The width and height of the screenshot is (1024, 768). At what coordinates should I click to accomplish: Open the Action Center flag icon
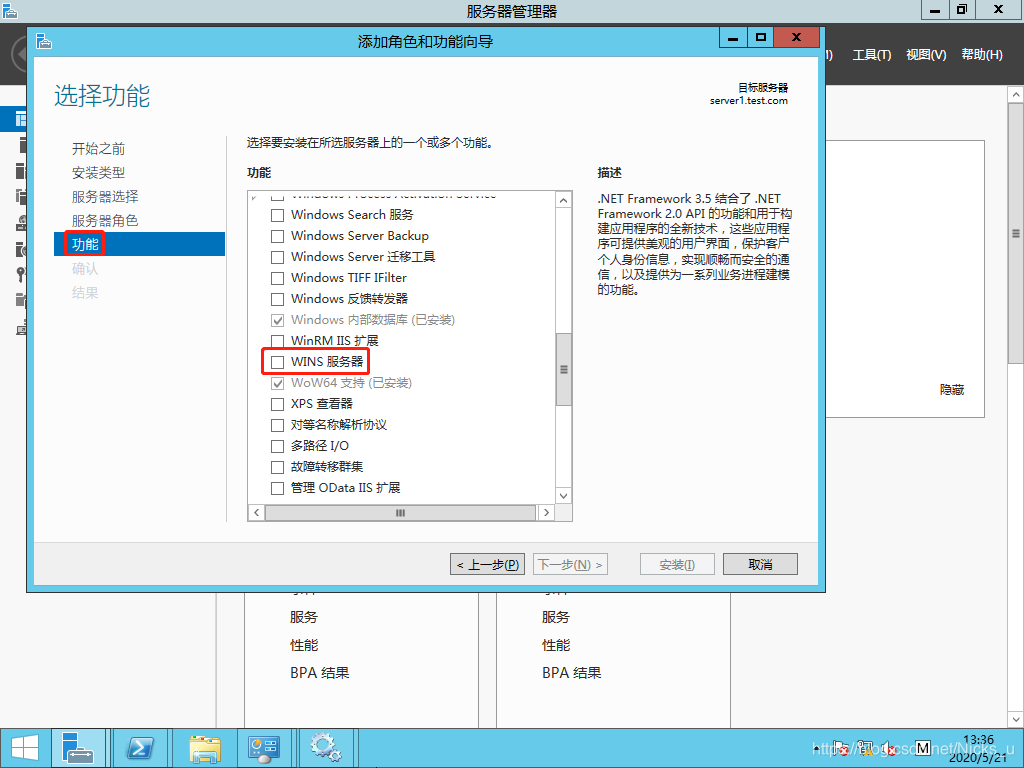click(840, 748)
